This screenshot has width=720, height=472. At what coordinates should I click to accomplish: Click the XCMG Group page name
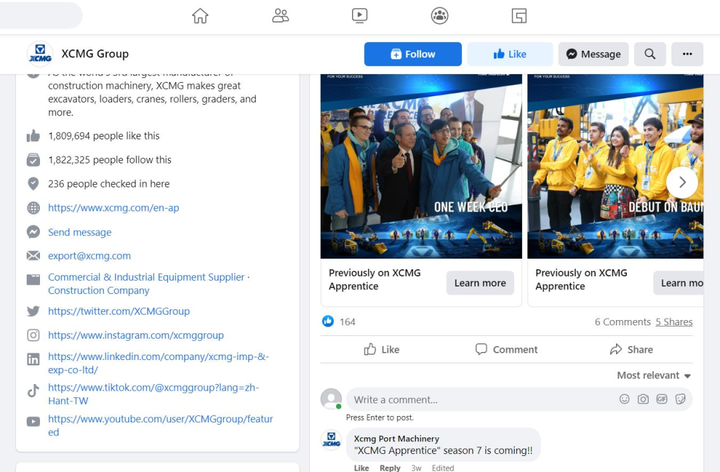pos(95,54)
